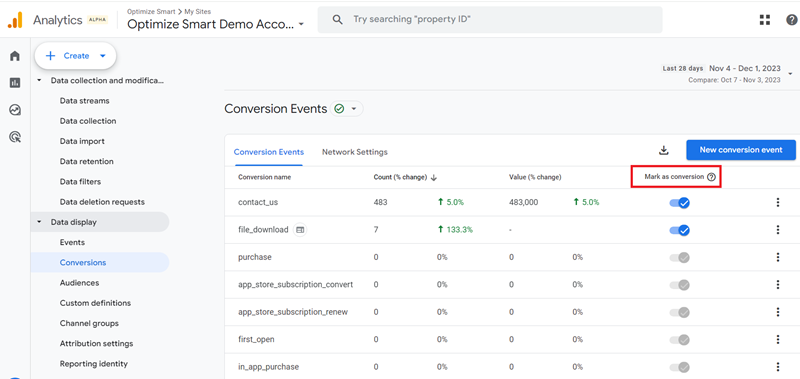Image resolution: width=800 pixels, height=379 pixels.
Task: Open the Help question mark icon
Action: coord(791,20)
